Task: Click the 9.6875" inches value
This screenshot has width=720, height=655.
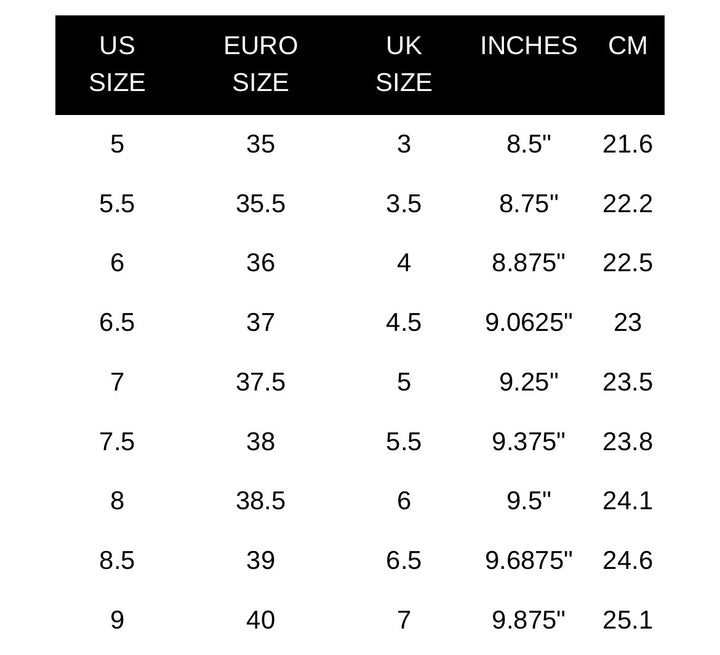Action: click(529, 560)
